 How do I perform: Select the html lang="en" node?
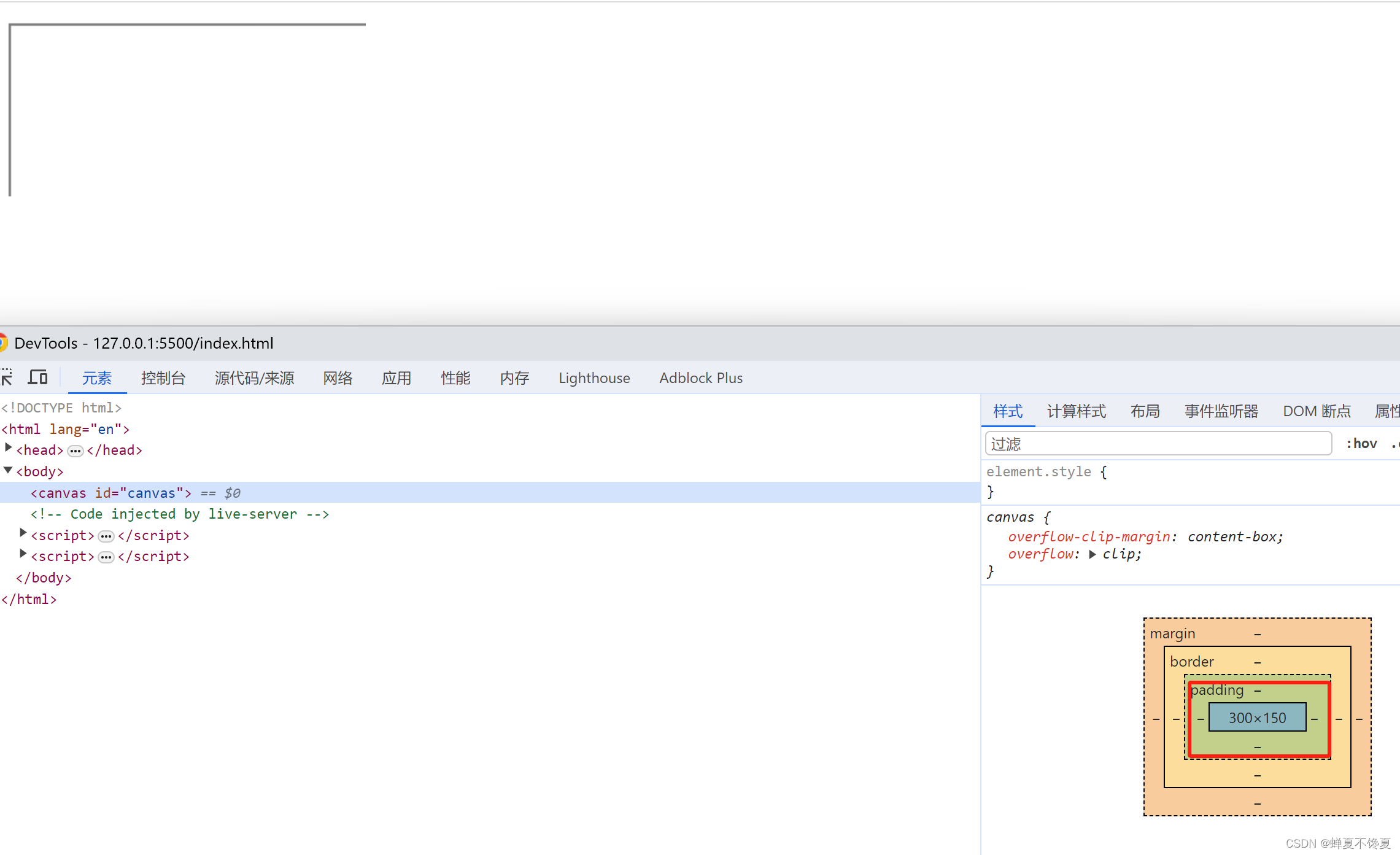click(x=65, y=429)
